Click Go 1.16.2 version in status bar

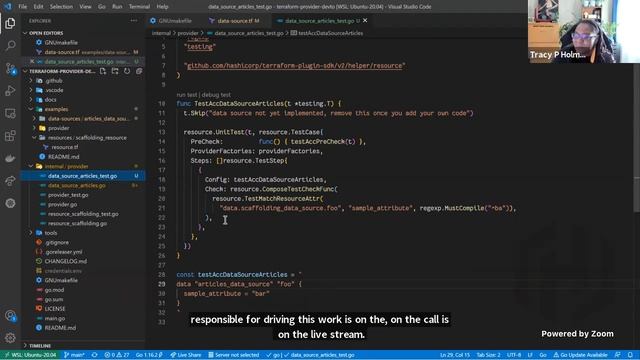149,355
